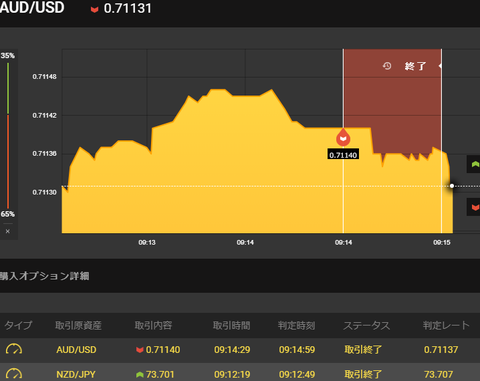Click the red portion of sentiment bar
This screenshot has width=480, height=381.
coord(8,162)
